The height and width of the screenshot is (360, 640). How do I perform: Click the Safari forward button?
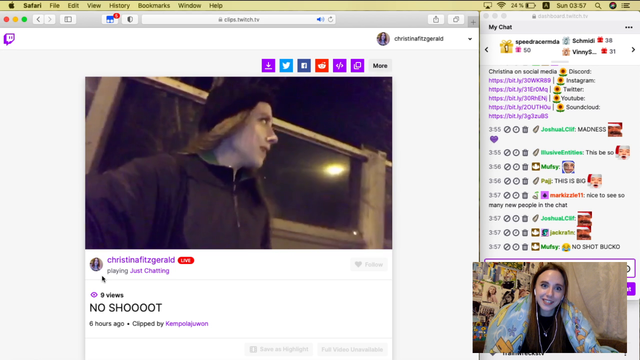coord(50,19)
